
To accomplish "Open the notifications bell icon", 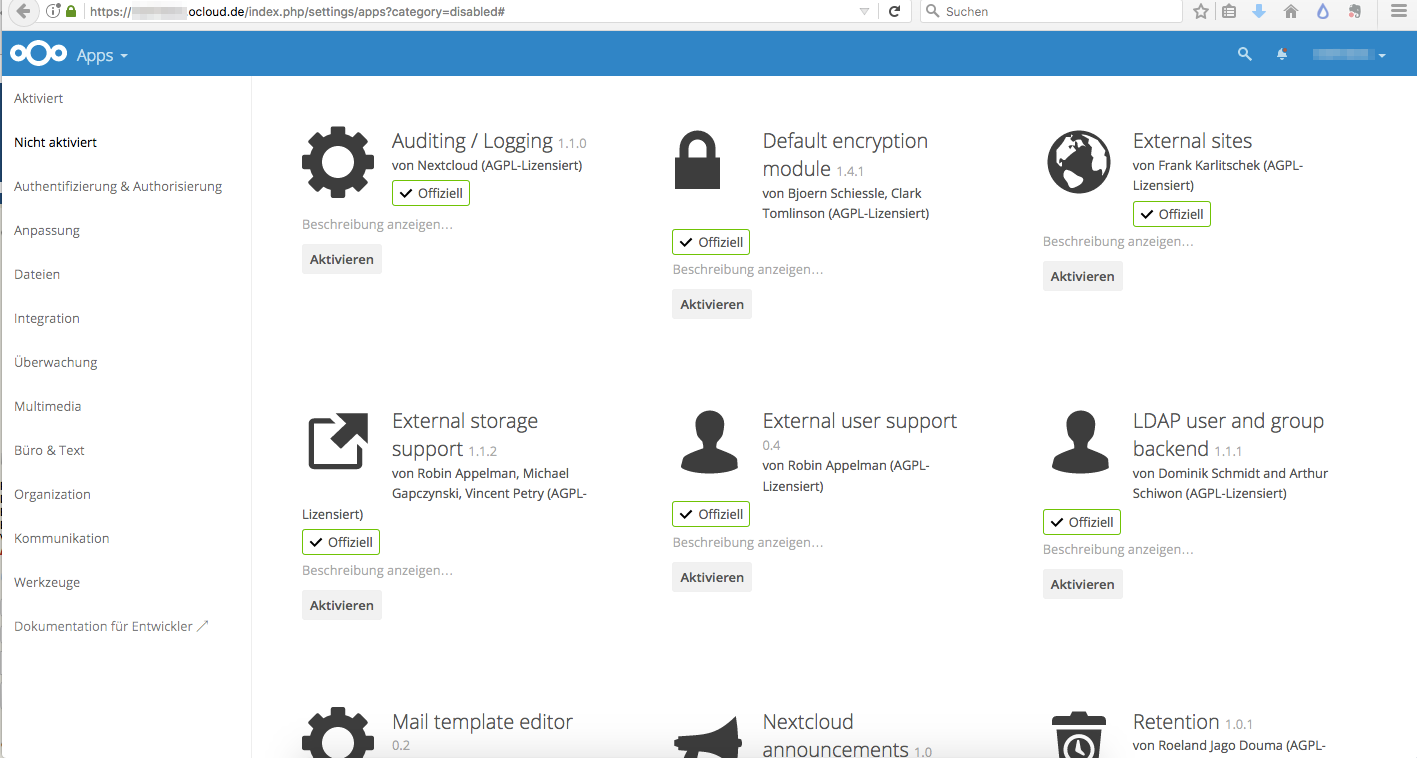I will pos(1282,55).
